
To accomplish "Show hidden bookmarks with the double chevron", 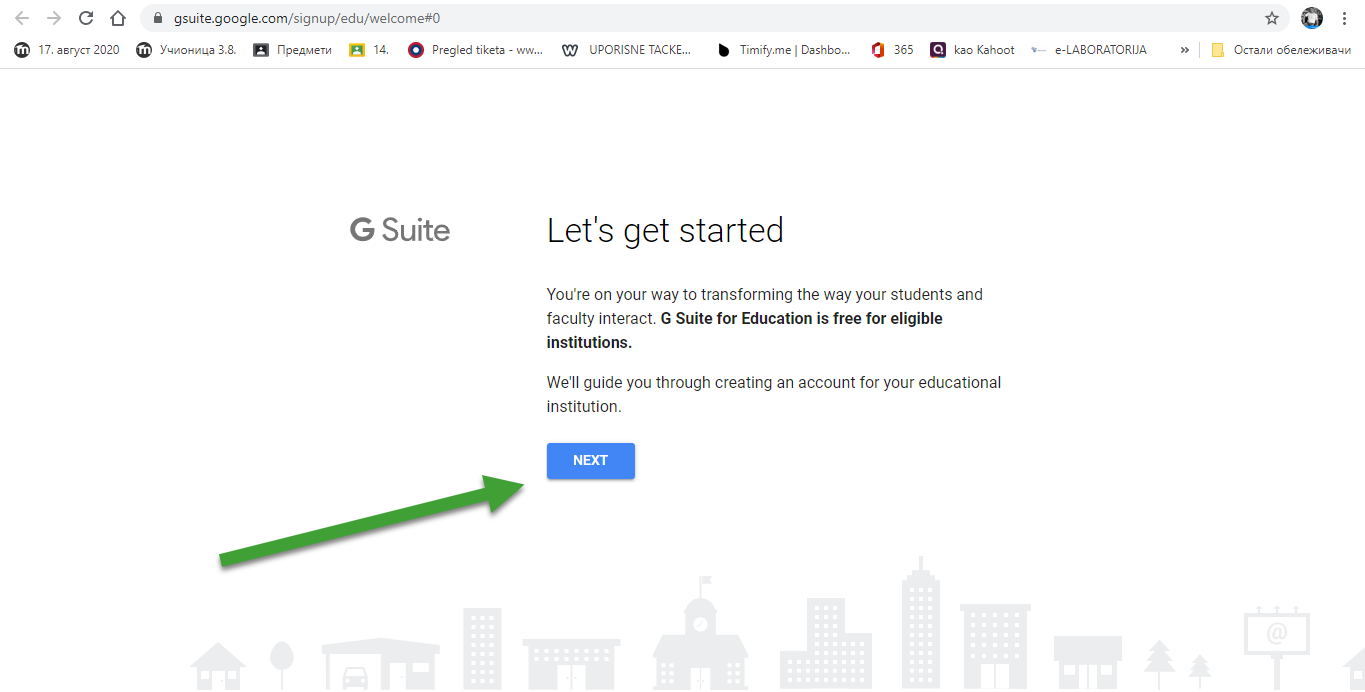I will click(1185, 50).
